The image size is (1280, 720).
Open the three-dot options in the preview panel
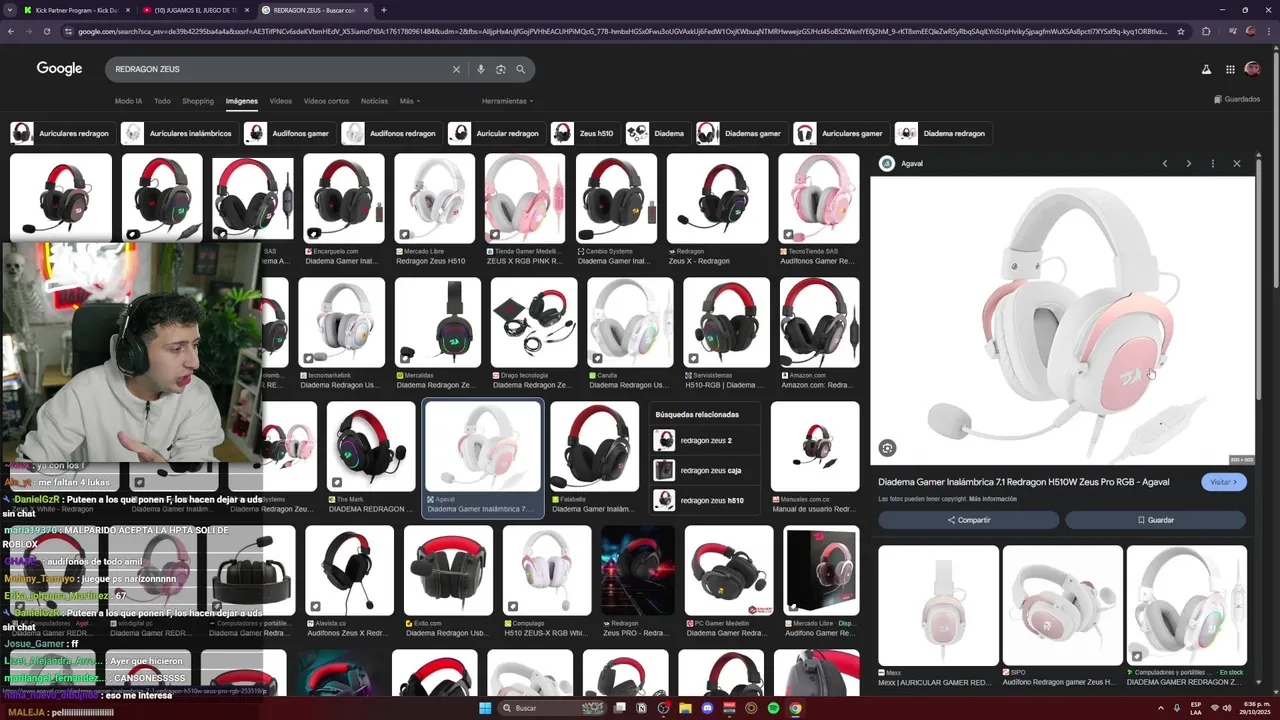[x=1213, y=163]
